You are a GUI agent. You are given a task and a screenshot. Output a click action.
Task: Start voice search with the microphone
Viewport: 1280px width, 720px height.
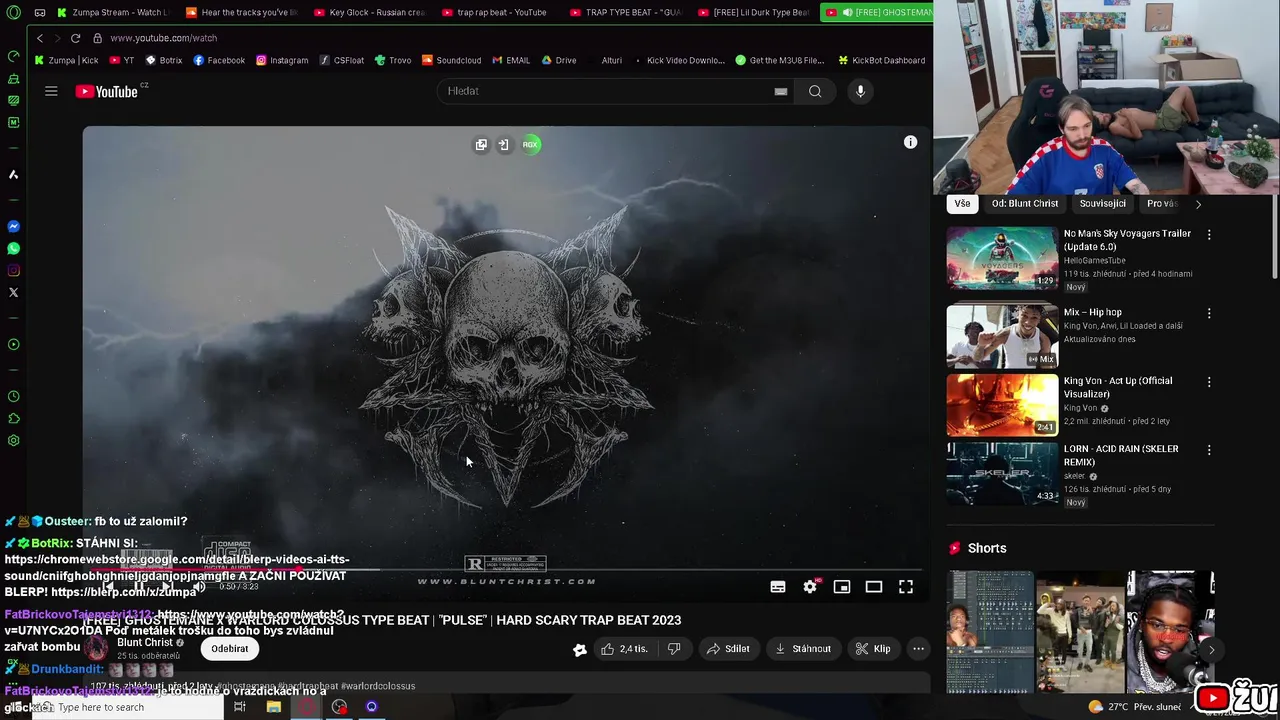860,91
